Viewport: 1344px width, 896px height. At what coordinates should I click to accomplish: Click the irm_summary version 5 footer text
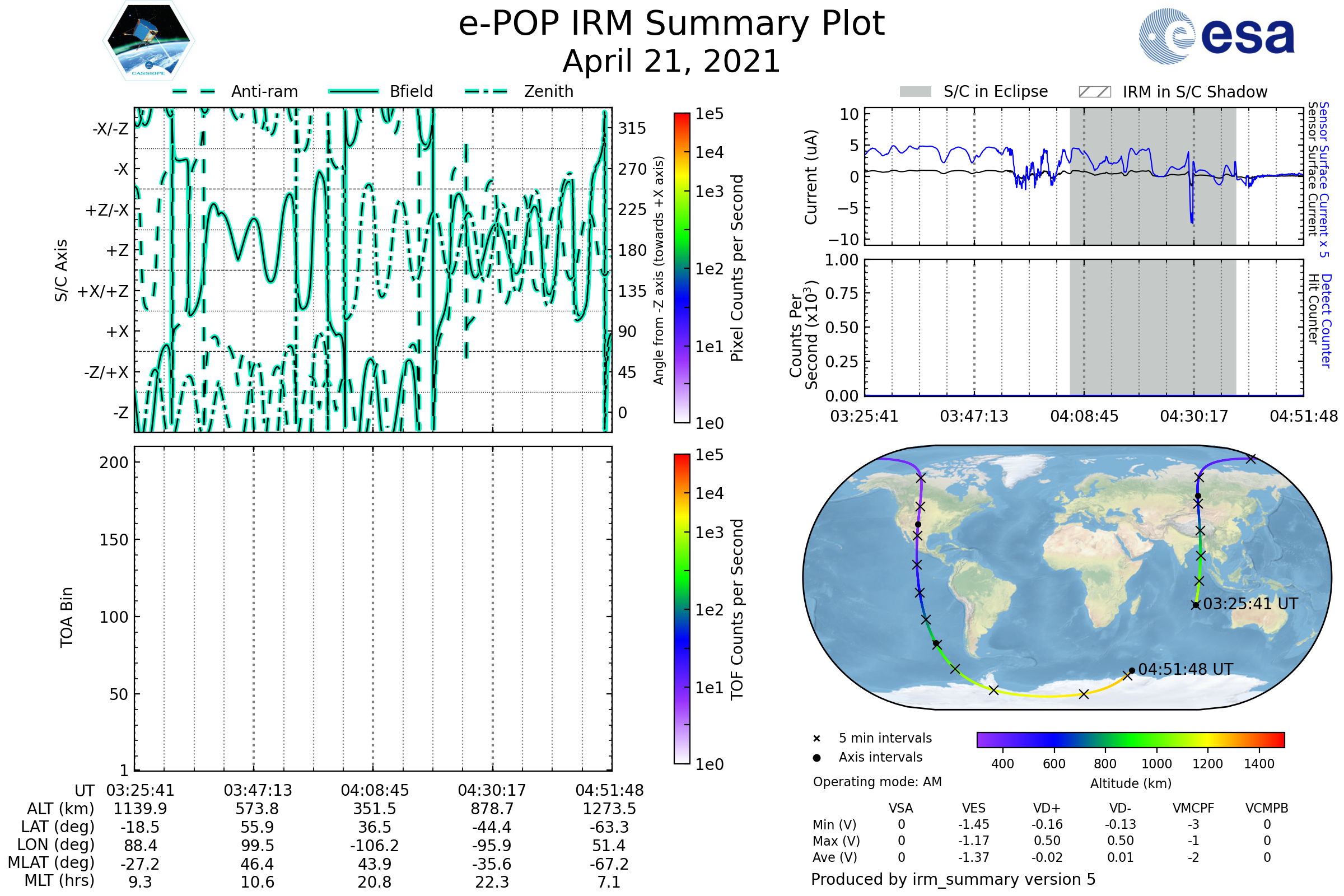coord(953,879)
